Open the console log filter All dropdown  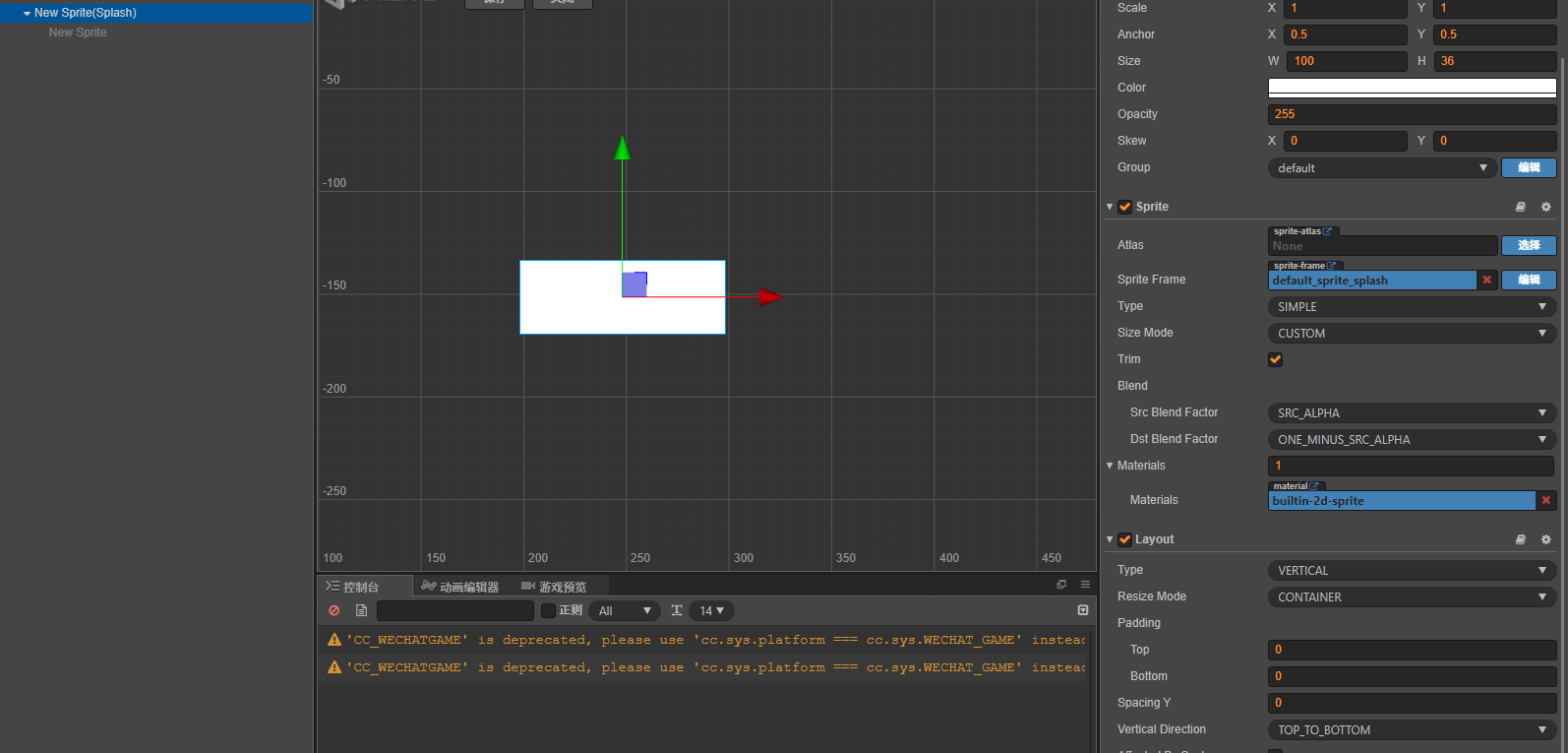(625, 611)
